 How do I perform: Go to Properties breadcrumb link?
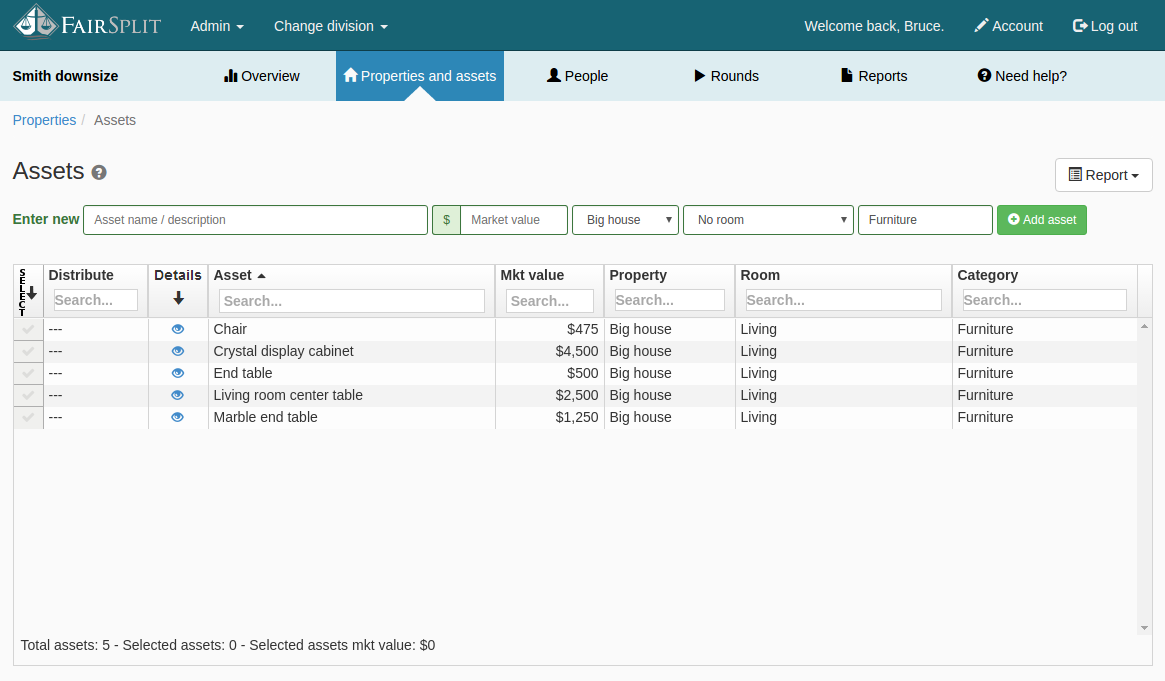coord(44,120)
